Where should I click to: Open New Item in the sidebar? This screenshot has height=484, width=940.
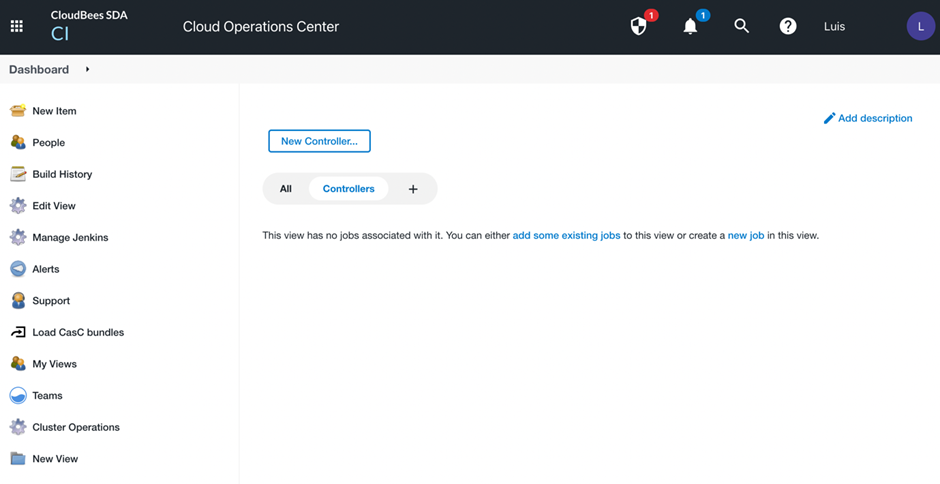[55, 111]
